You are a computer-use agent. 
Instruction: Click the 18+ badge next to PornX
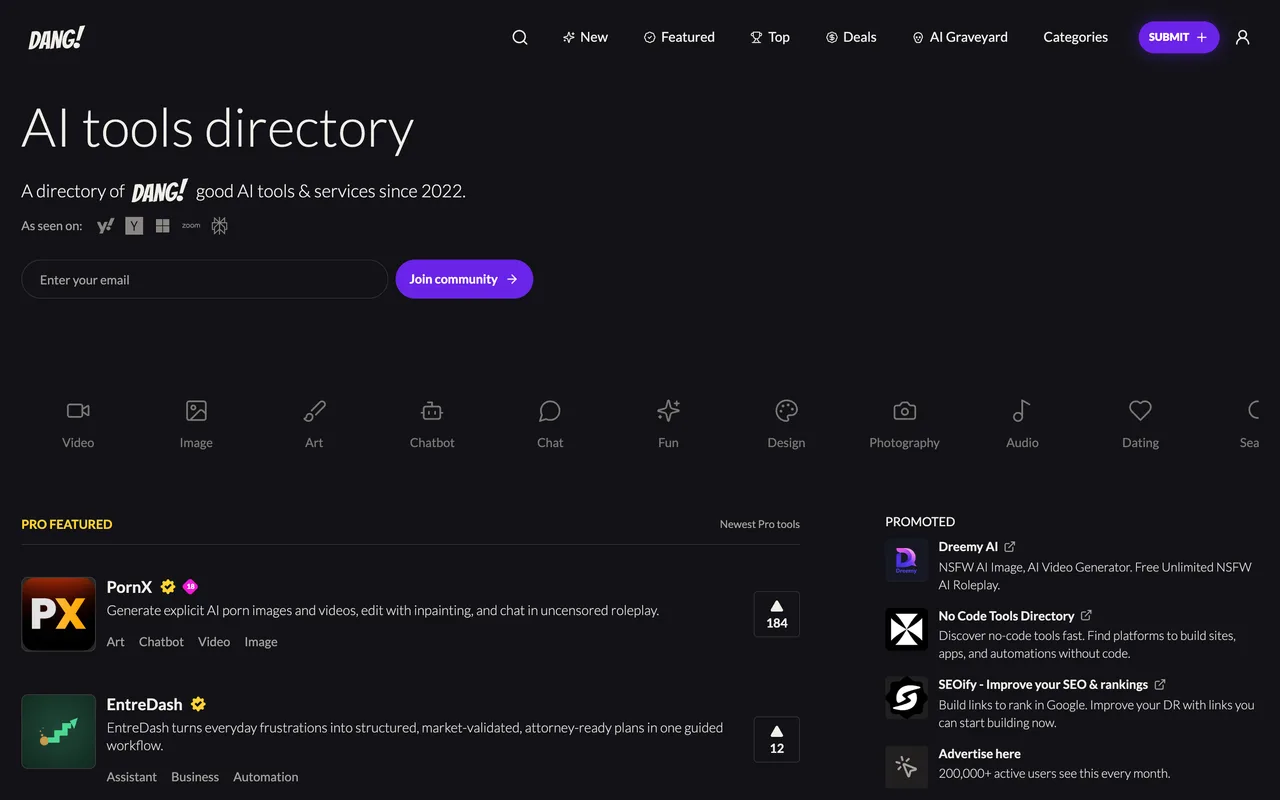pyautogui.click(x=190, y=587)
